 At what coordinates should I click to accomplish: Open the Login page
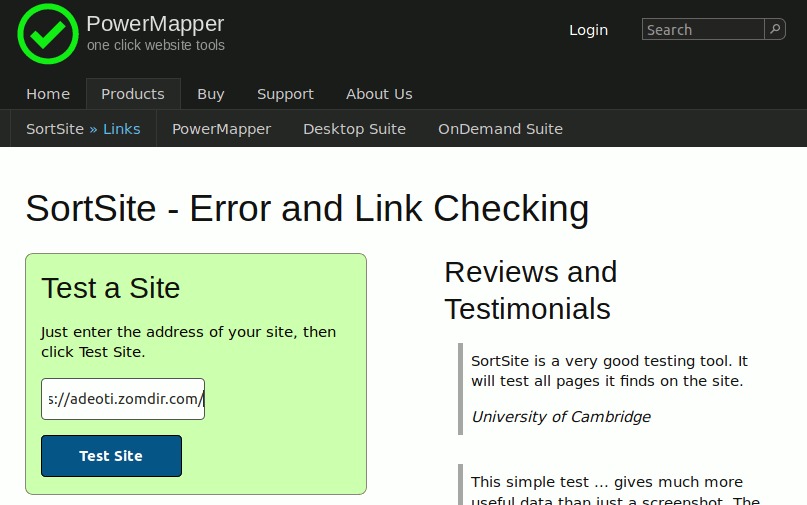pyautogui.click(x=588, y=30)
